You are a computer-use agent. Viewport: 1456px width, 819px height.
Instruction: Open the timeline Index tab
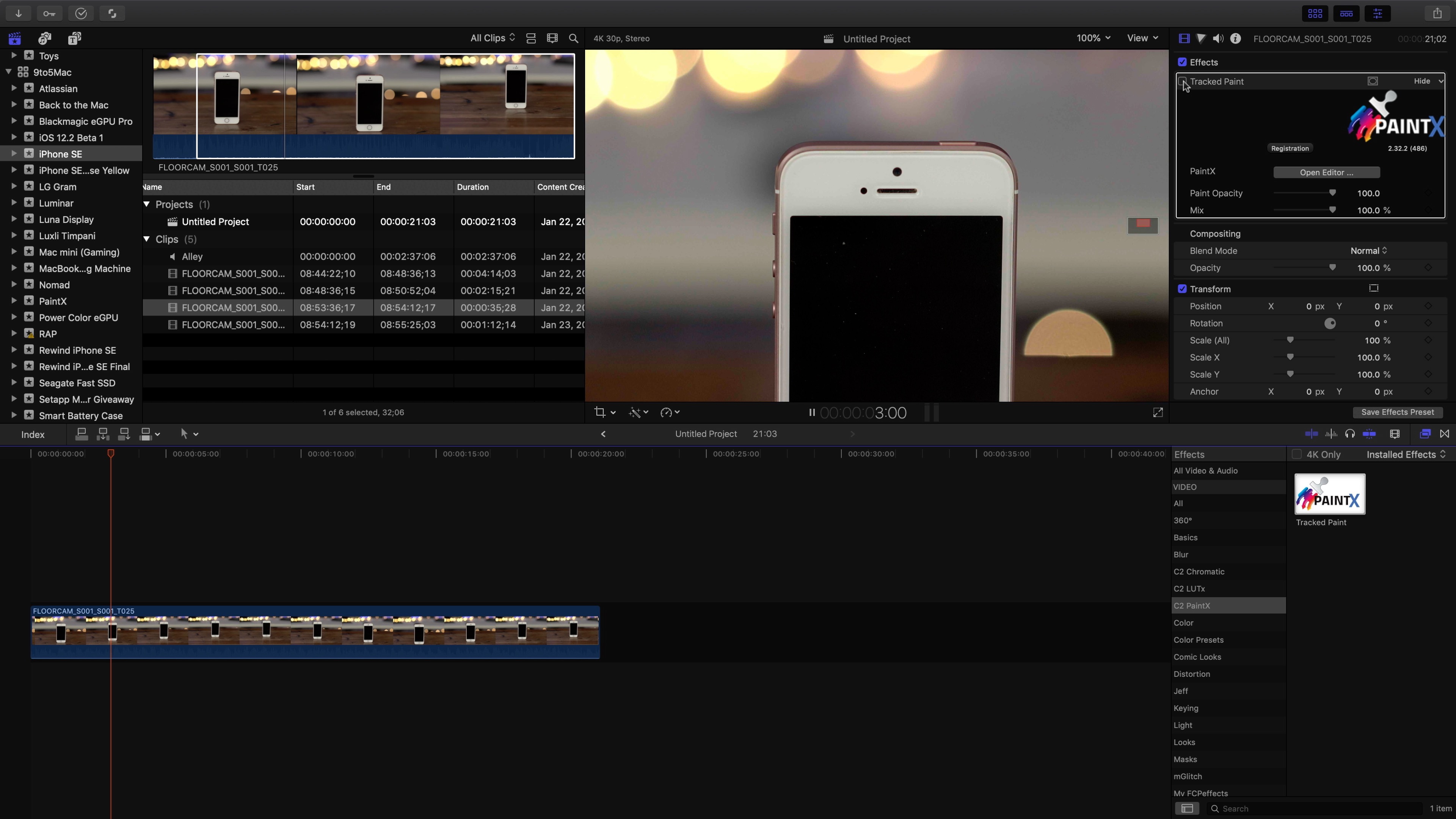tap(33, 435)
